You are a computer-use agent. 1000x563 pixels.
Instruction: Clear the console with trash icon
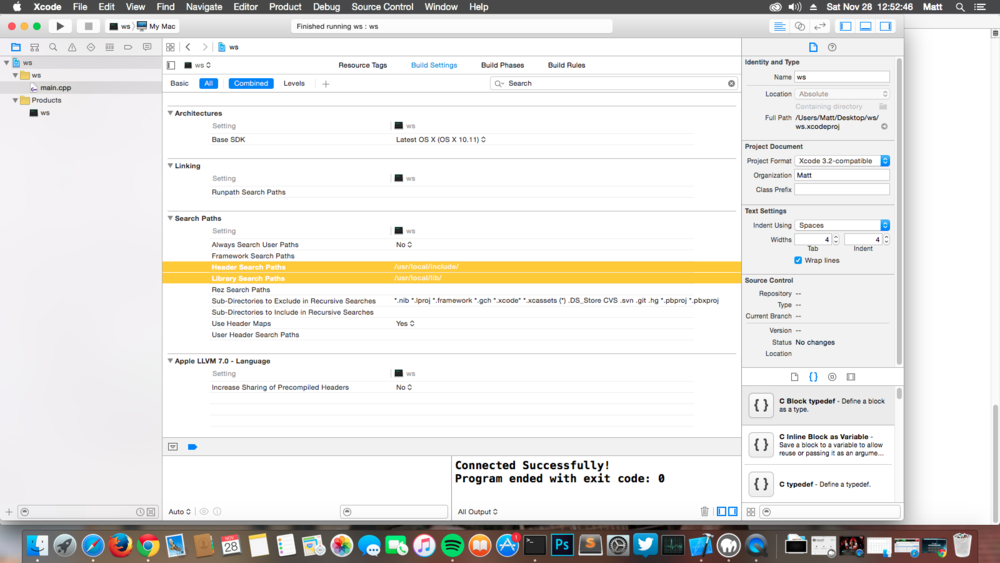705,511
